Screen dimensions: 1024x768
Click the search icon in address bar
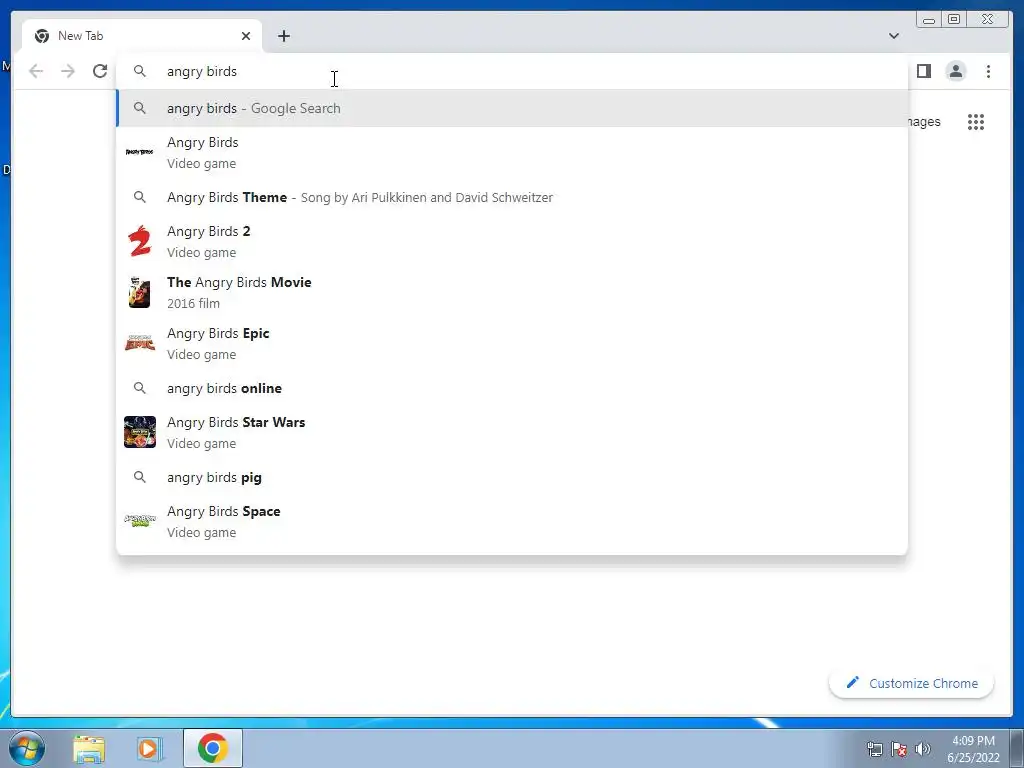(x=140, y=71)
